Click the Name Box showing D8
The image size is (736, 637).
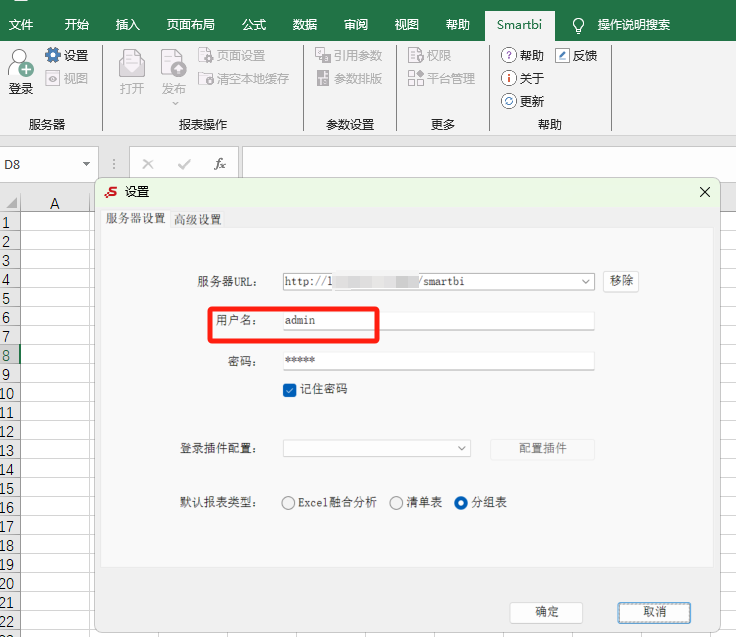click(40, 164)
